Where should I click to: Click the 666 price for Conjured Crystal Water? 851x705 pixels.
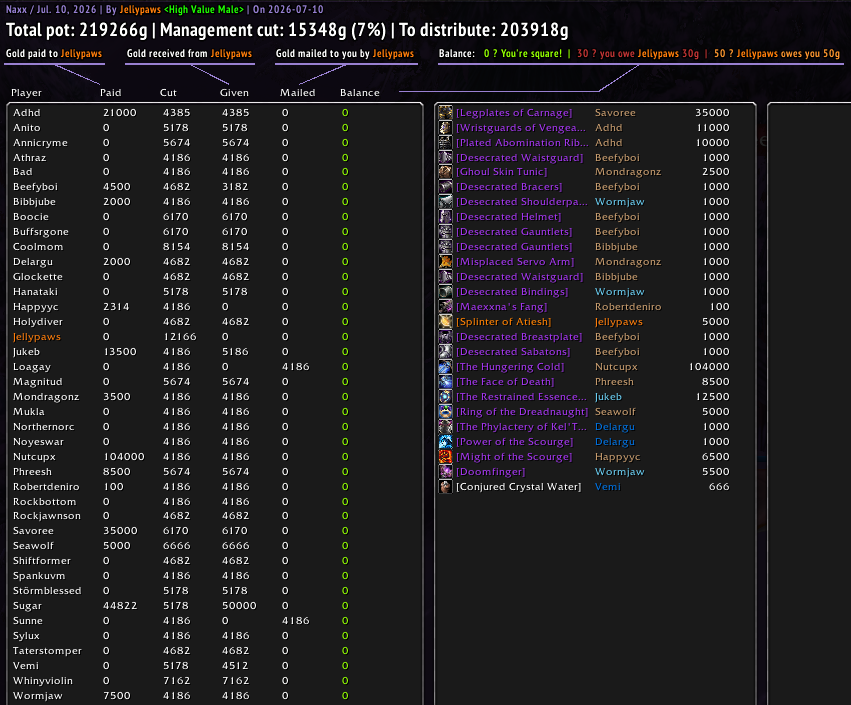[x=719, y=487]
